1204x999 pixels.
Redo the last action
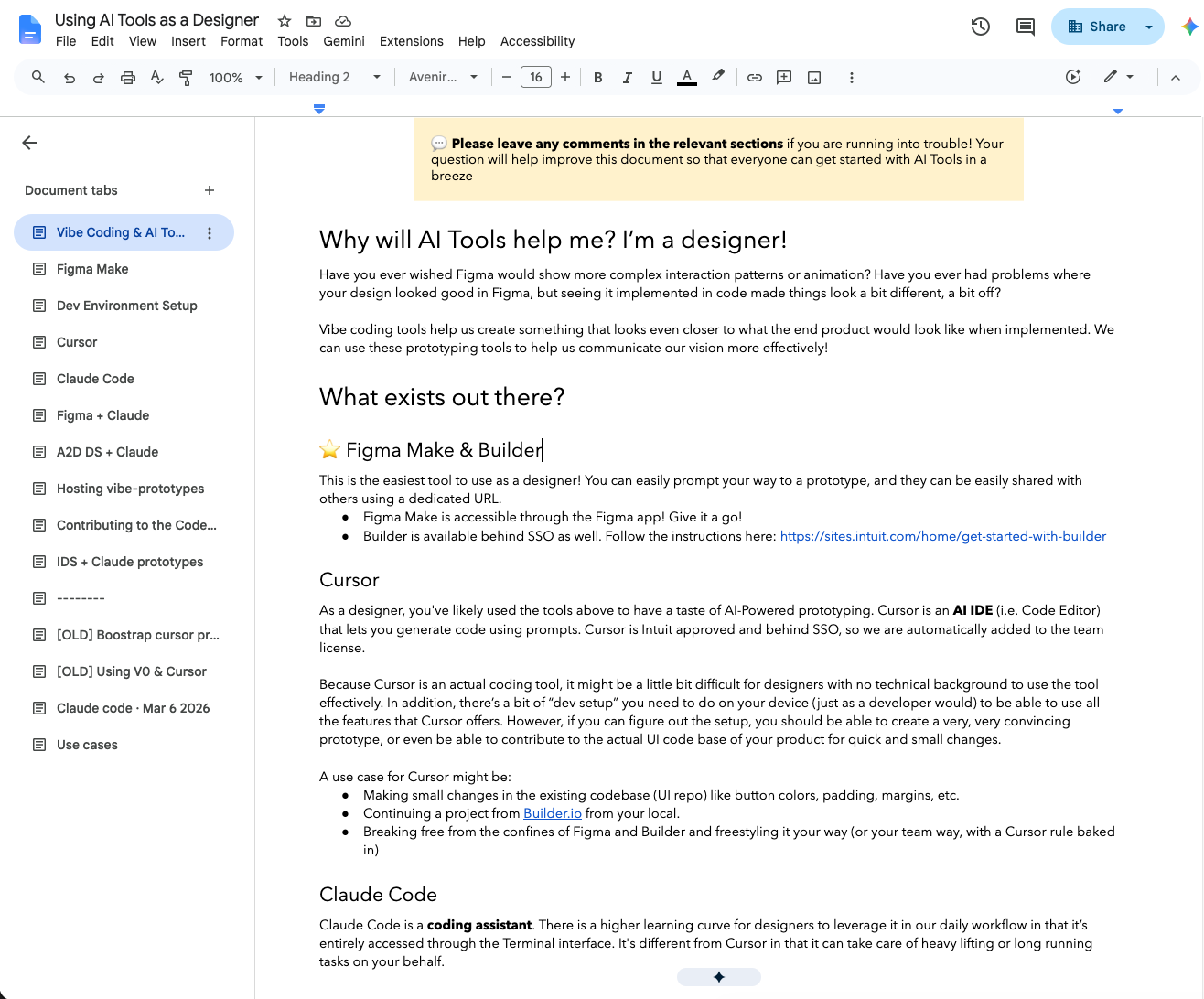coord(99,78)
